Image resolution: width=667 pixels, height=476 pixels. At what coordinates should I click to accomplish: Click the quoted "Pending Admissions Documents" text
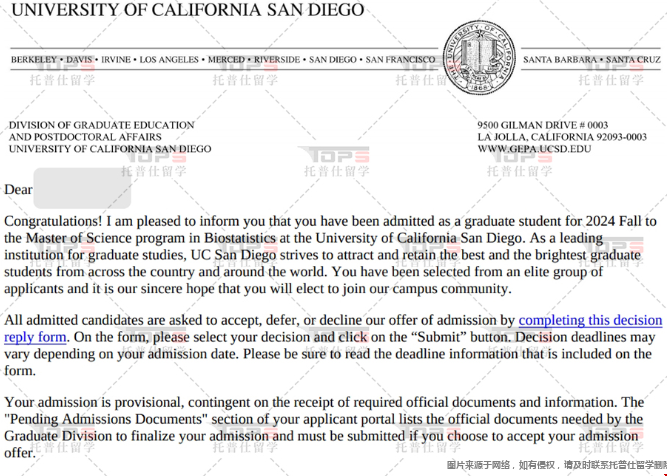tap(106, 419)
